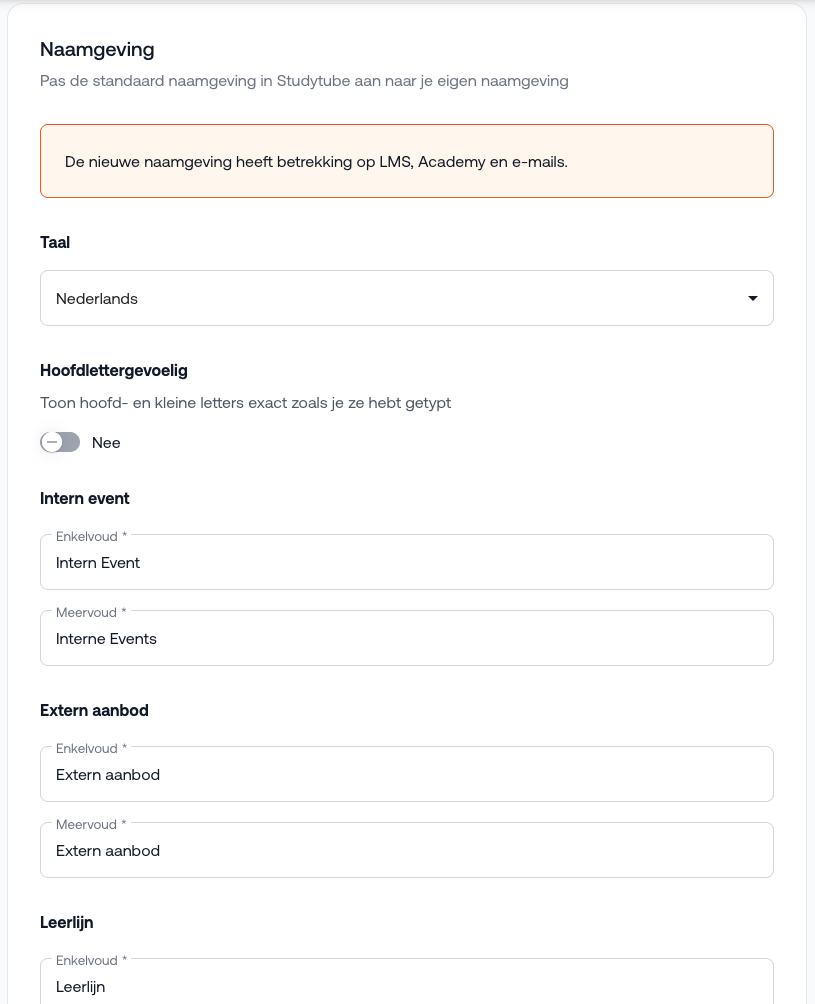Click the "Extern aanbod" section heading
Viewport: 815px width, 1004px height.
pos(94,710)
